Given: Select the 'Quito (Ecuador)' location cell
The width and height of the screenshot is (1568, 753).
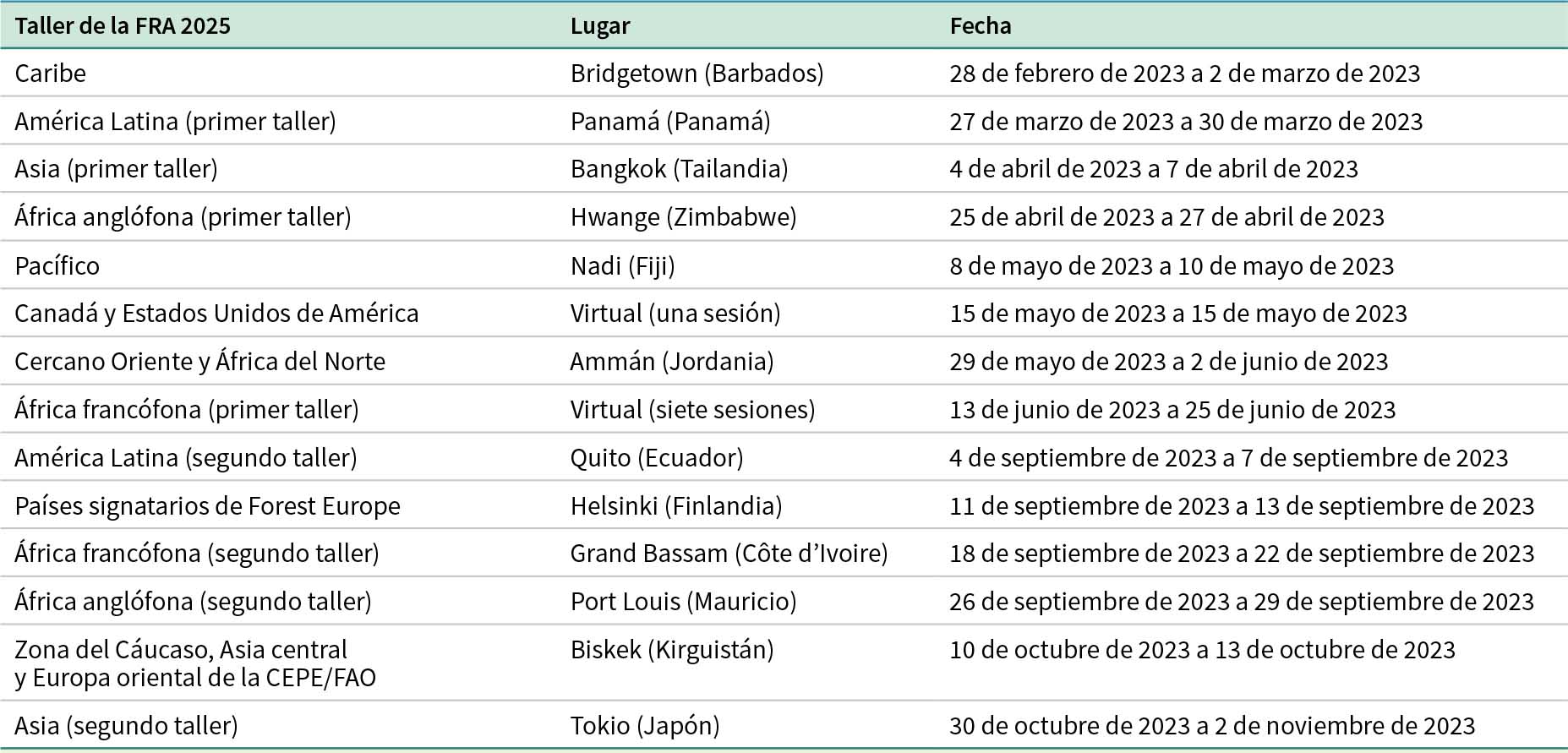Looking at the screenshot, I should pos(657,458).
